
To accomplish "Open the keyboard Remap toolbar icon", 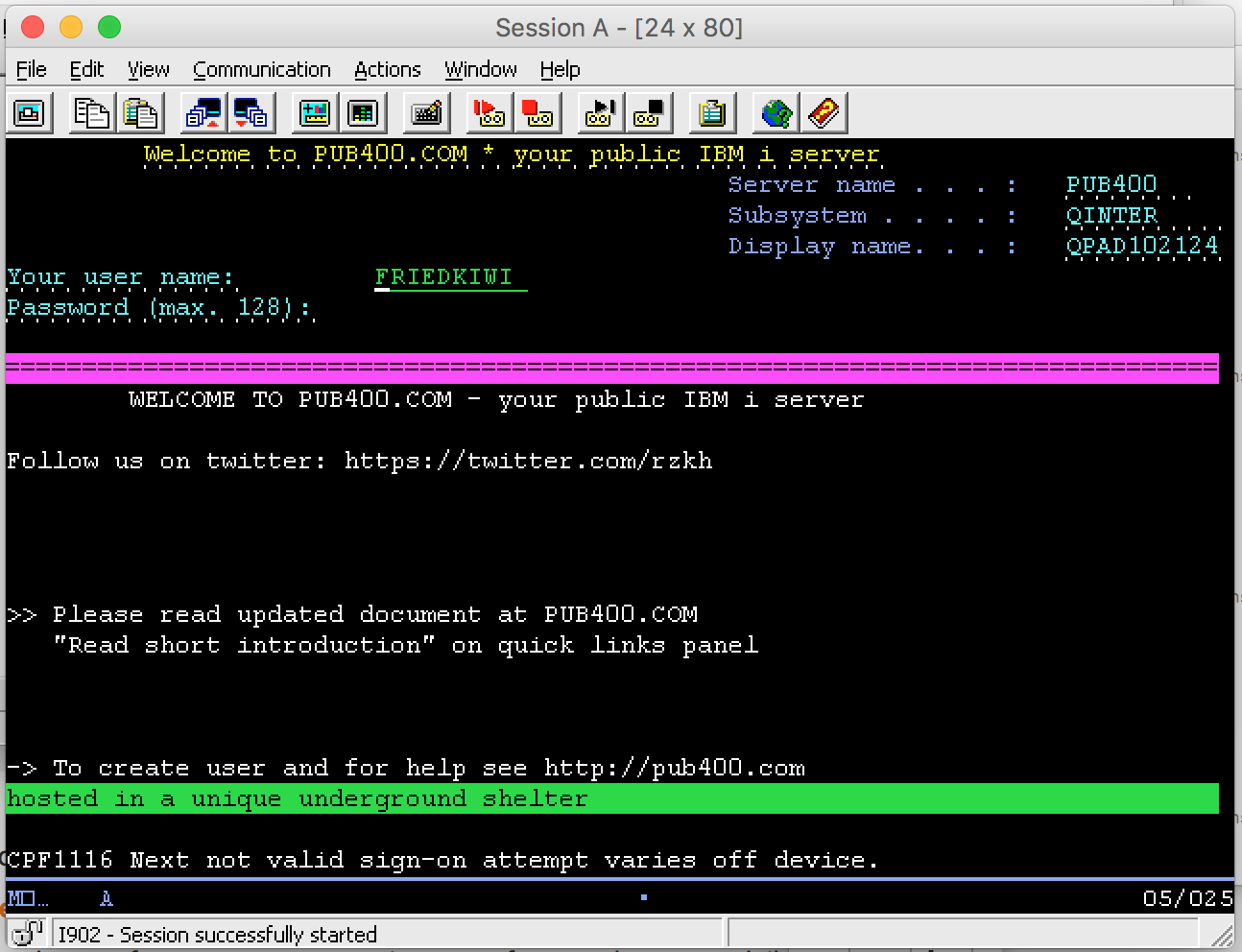I will coord(426,113).
